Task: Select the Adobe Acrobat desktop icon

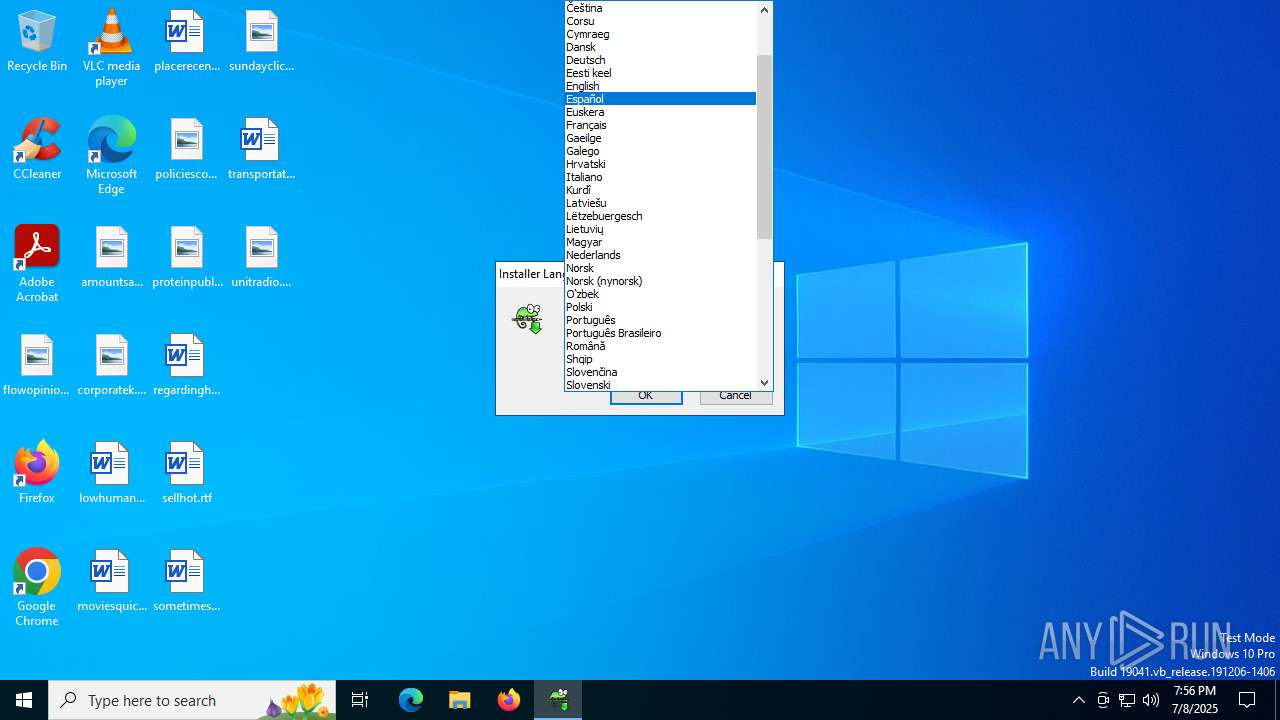Action: pyautogui.click(x=37, y=264)
